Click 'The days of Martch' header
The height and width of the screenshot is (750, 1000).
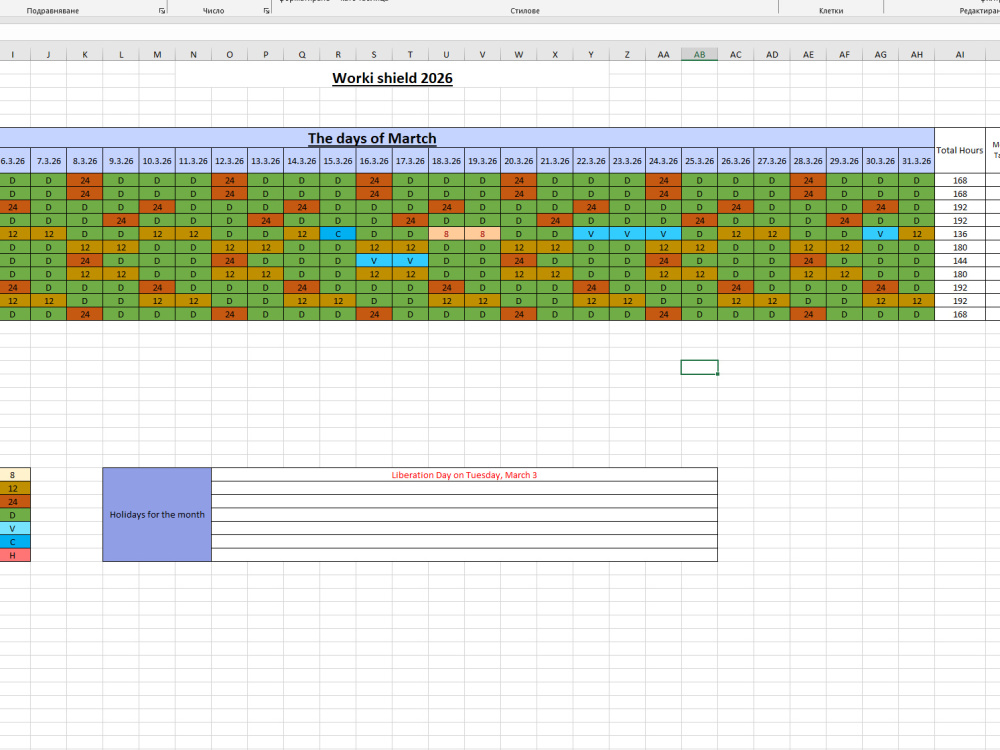[372, 138]
